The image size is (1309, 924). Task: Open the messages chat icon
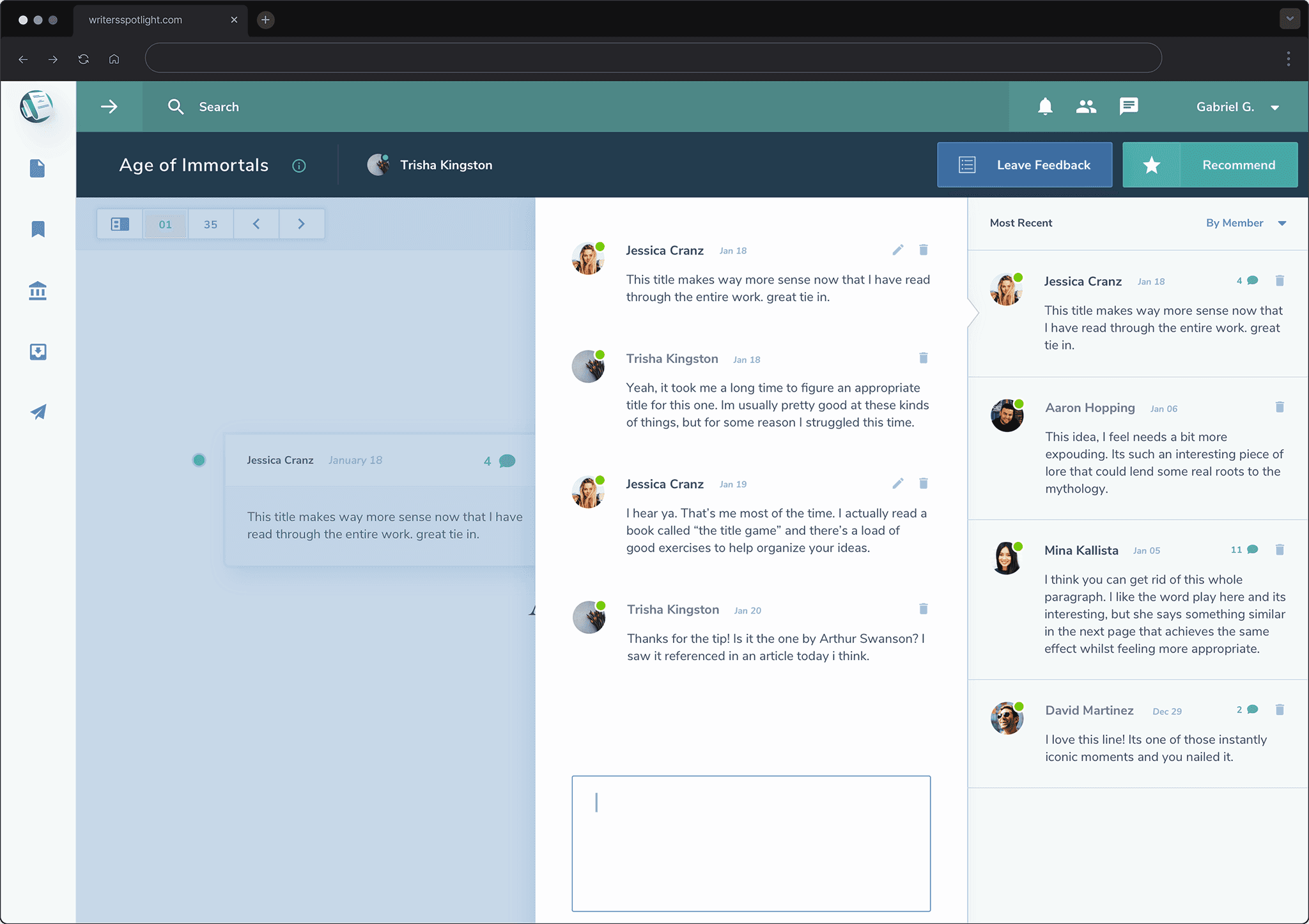coord(1129,106)
